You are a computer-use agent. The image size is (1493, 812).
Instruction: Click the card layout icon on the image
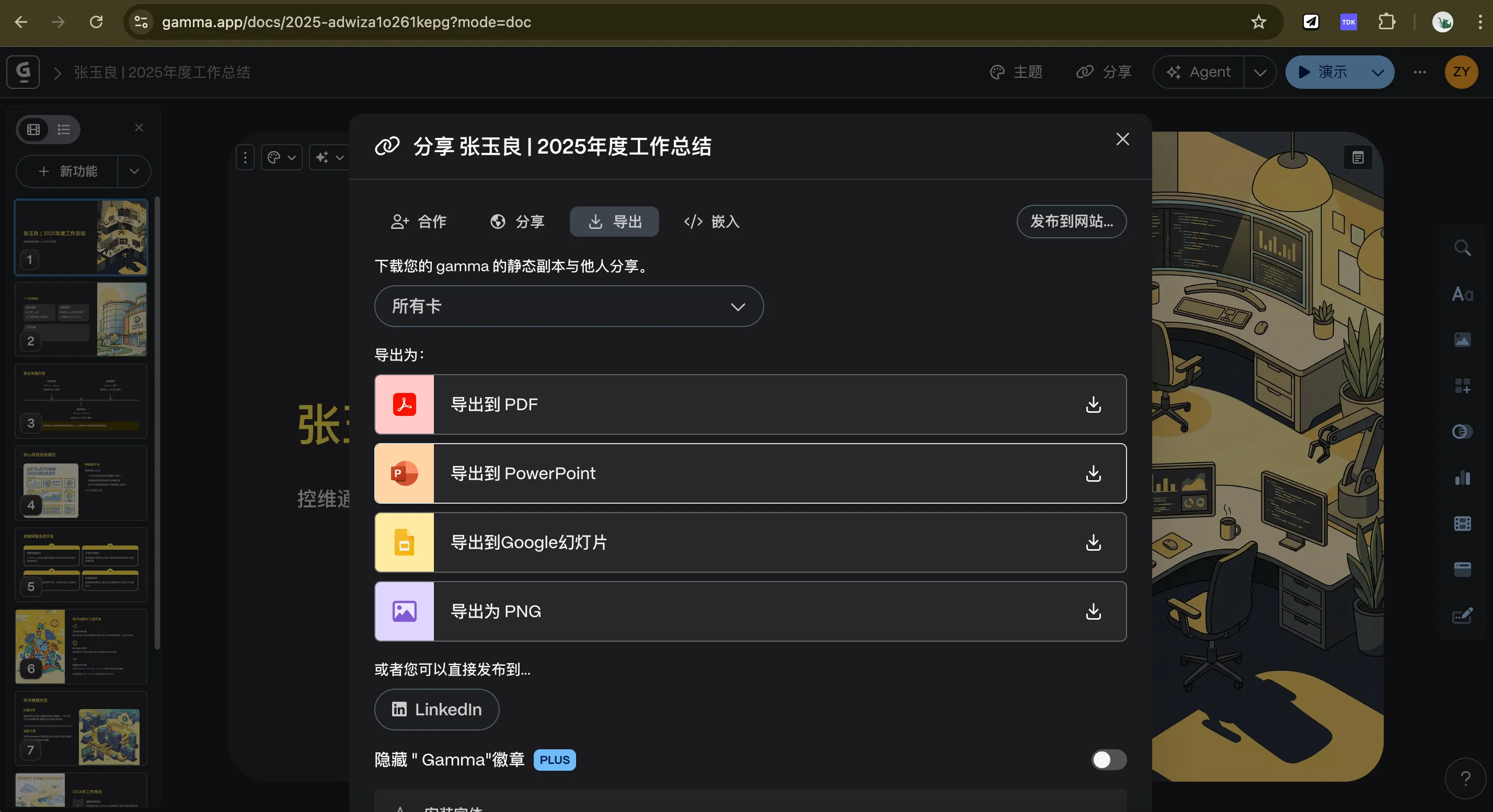tap(1358, 157)
